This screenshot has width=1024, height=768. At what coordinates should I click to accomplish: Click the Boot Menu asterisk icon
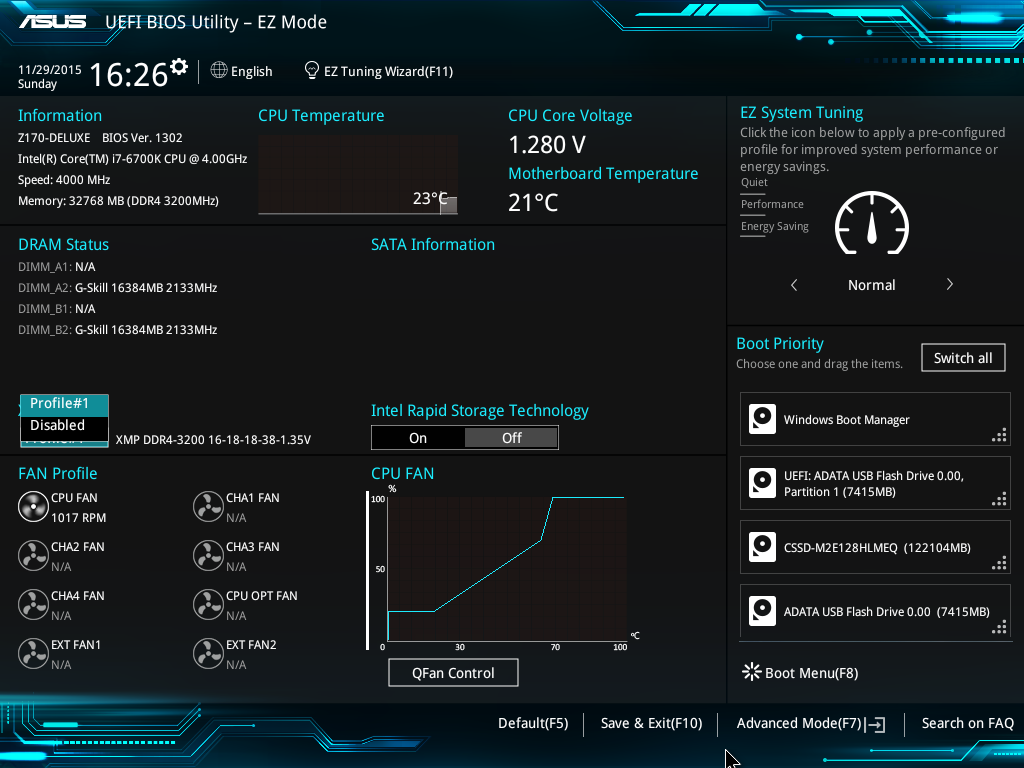click(x=752, y=672)
